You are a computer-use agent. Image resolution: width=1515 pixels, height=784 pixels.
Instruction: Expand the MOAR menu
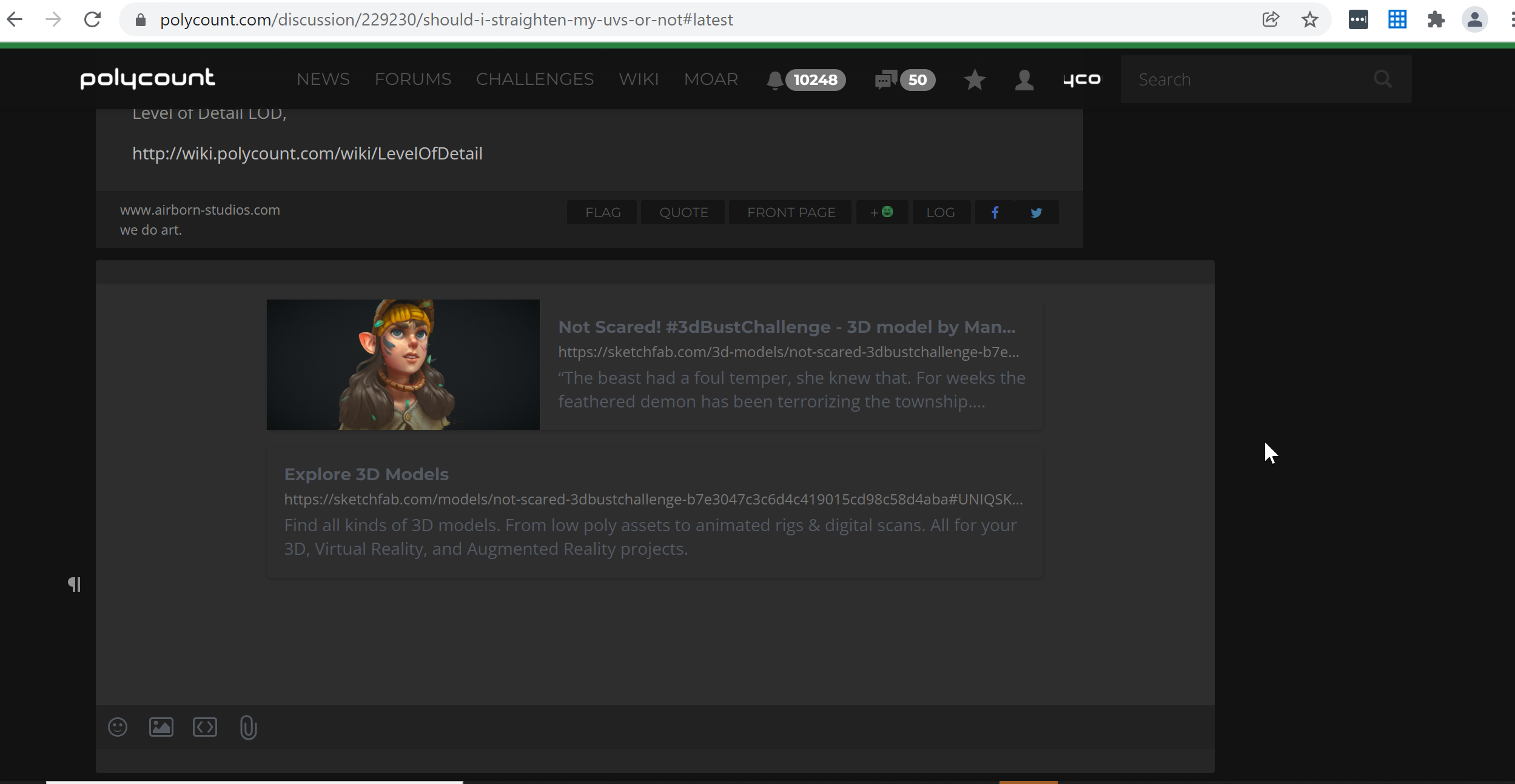[711, 79]
